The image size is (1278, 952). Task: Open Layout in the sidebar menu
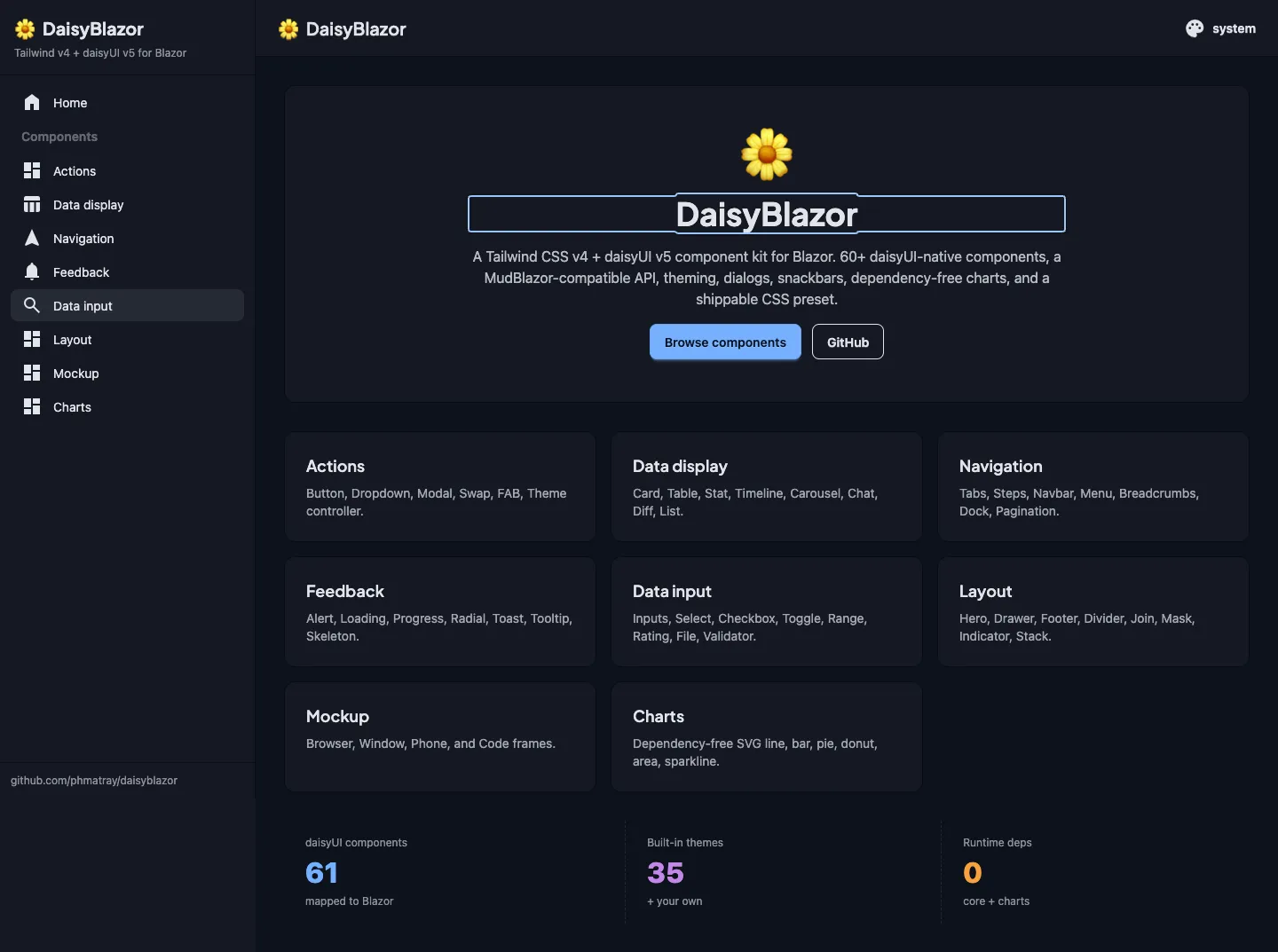(x=127, y=340)
